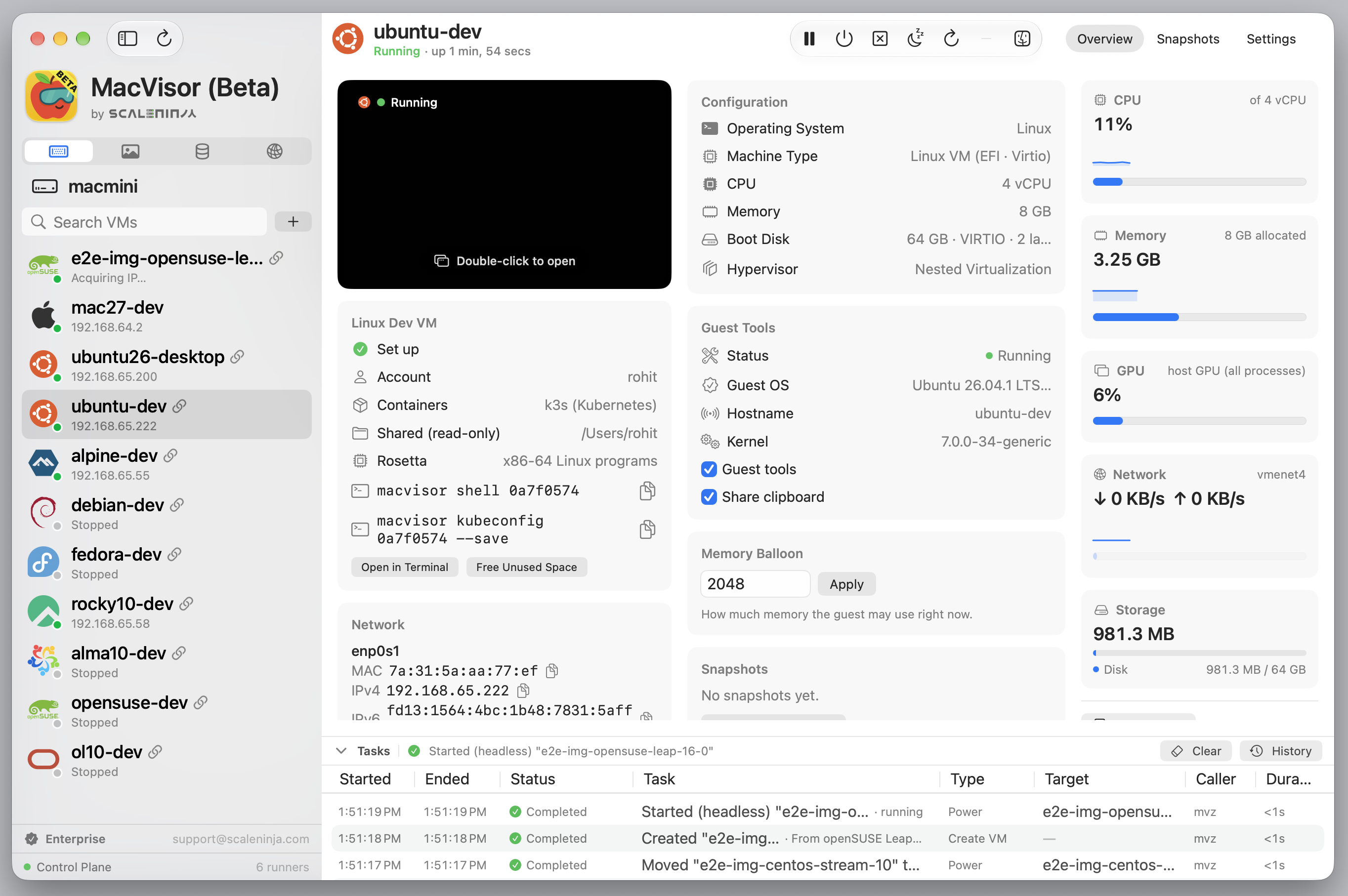Click the Control Plane status entry
This screenshot has height=896, width=1348.
click(x=167, y=867)
